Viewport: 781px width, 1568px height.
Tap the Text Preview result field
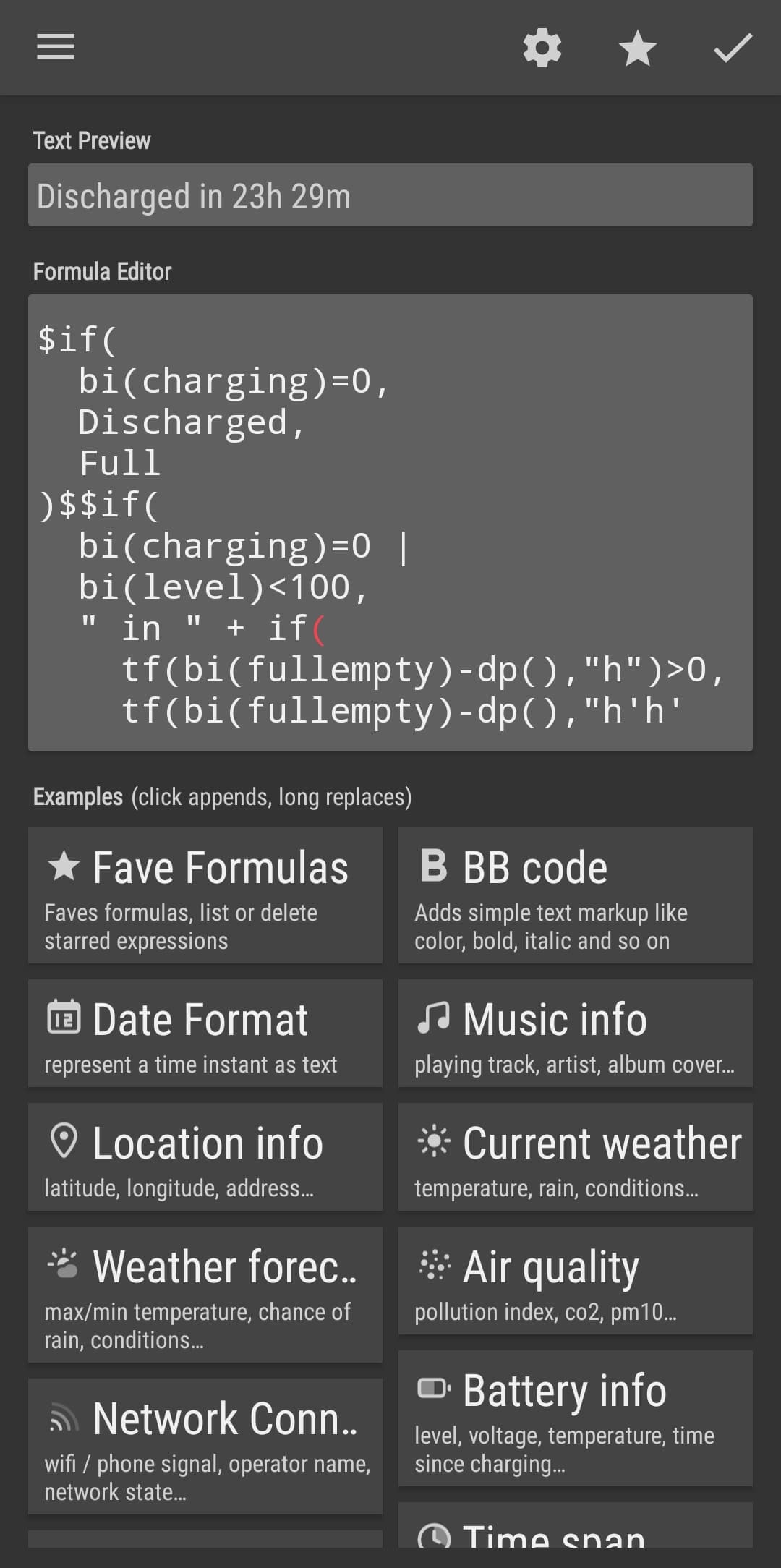point(390,195)
